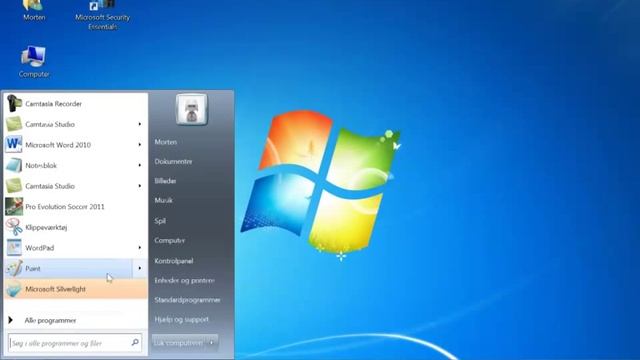This screenshot has height=360, width=640.
Task: Select Microsoft Security Essentials desktop shortcut
Action: [x=102, y=15]
